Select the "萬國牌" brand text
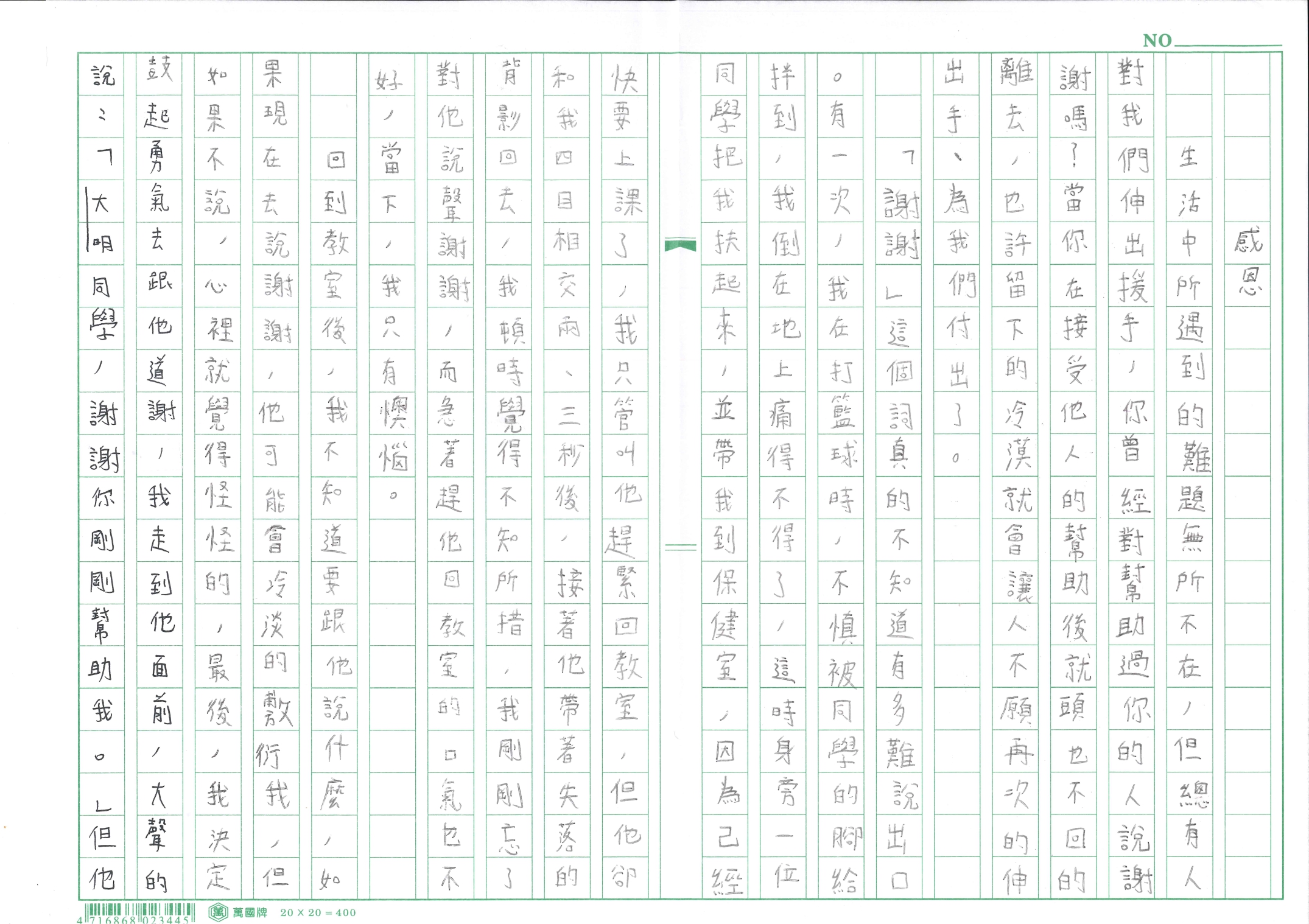The image size is (1309, 924). click(x=250, y=912)
